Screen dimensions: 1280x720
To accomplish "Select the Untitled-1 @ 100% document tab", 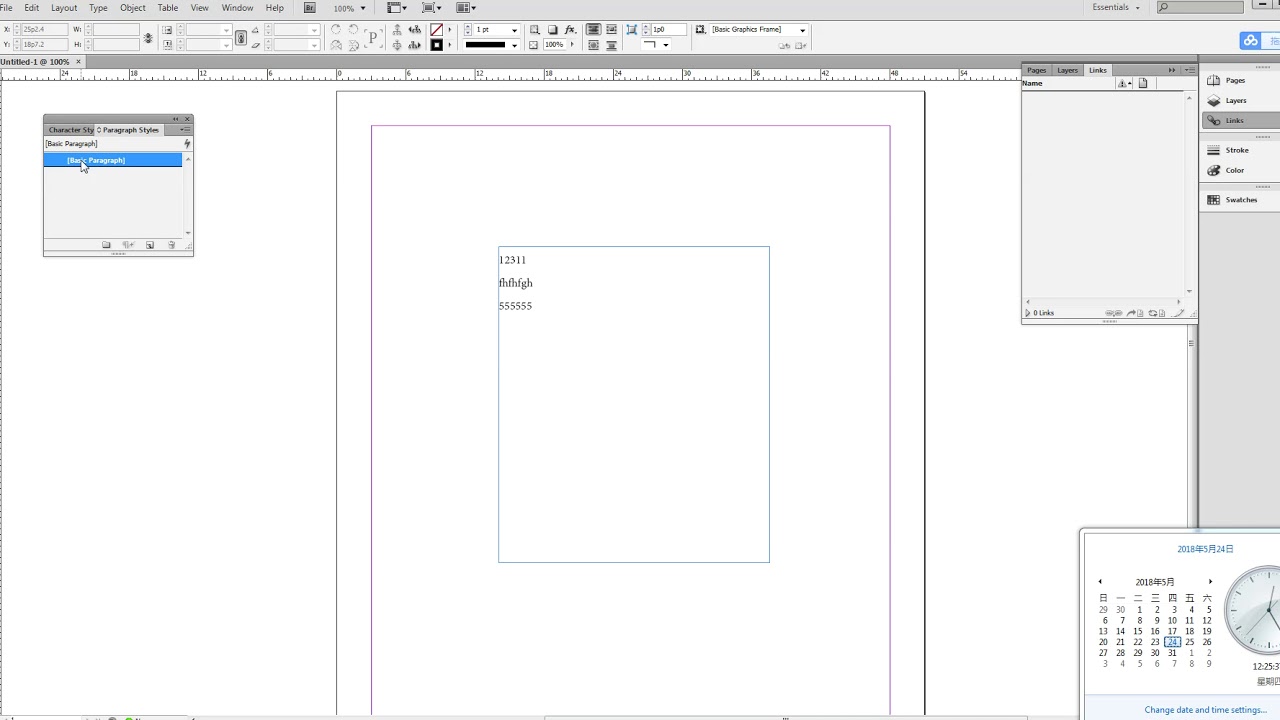I will pyautogui.click(x=36, y=62).
